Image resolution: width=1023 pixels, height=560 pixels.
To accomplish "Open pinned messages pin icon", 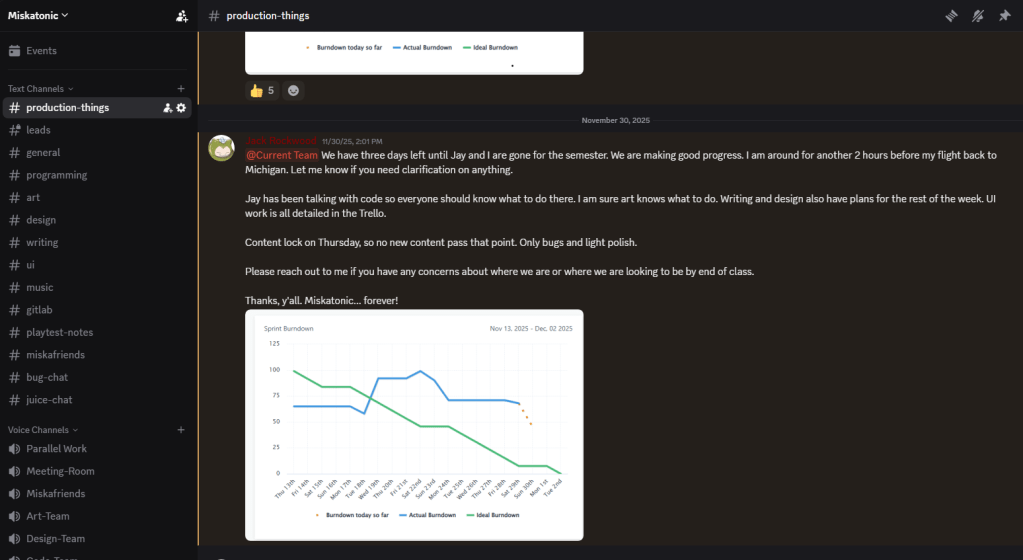I will pos(1004,16).
